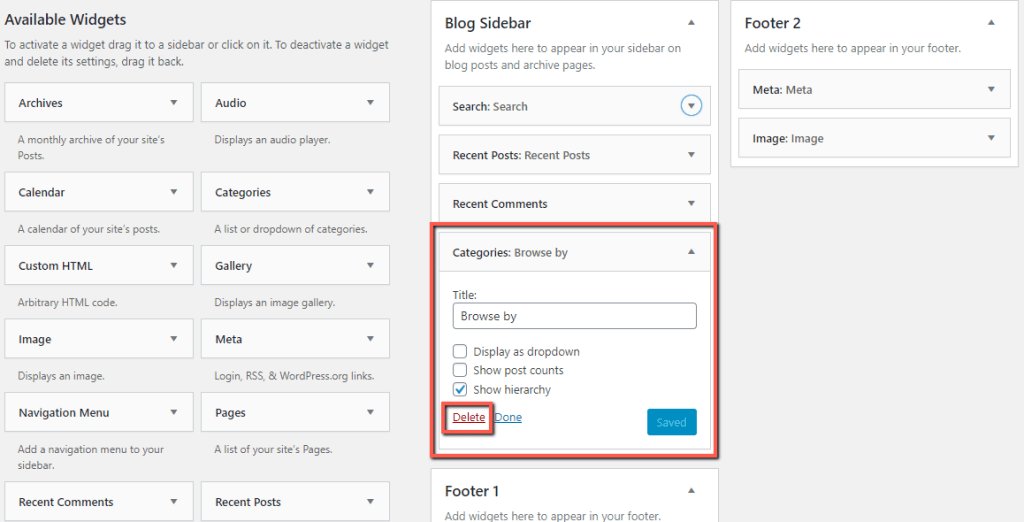
Task: Expand the available Image widget arrow
Action: click(174, 338)
